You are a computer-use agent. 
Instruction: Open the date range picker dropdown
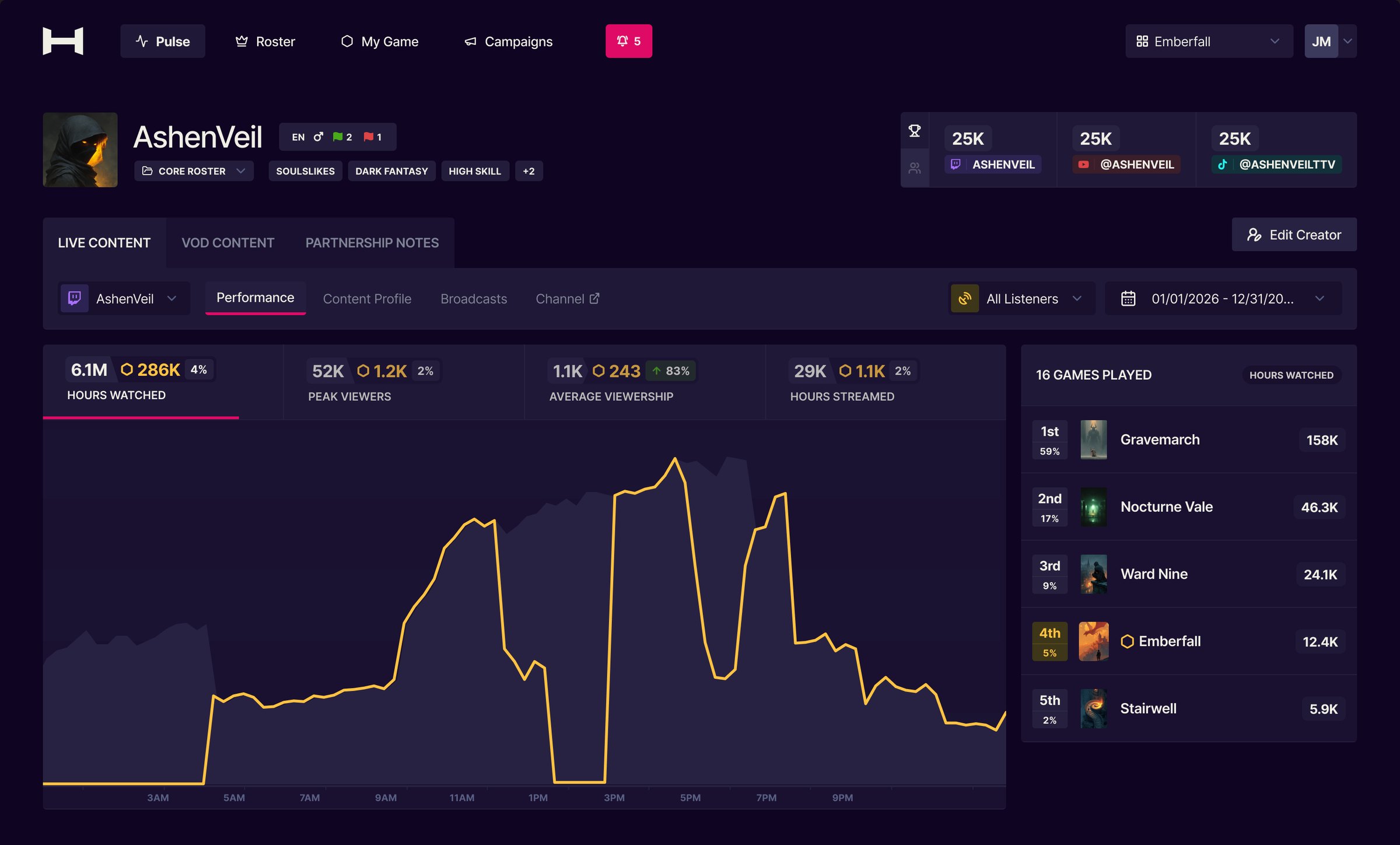tap(1224, 299)
